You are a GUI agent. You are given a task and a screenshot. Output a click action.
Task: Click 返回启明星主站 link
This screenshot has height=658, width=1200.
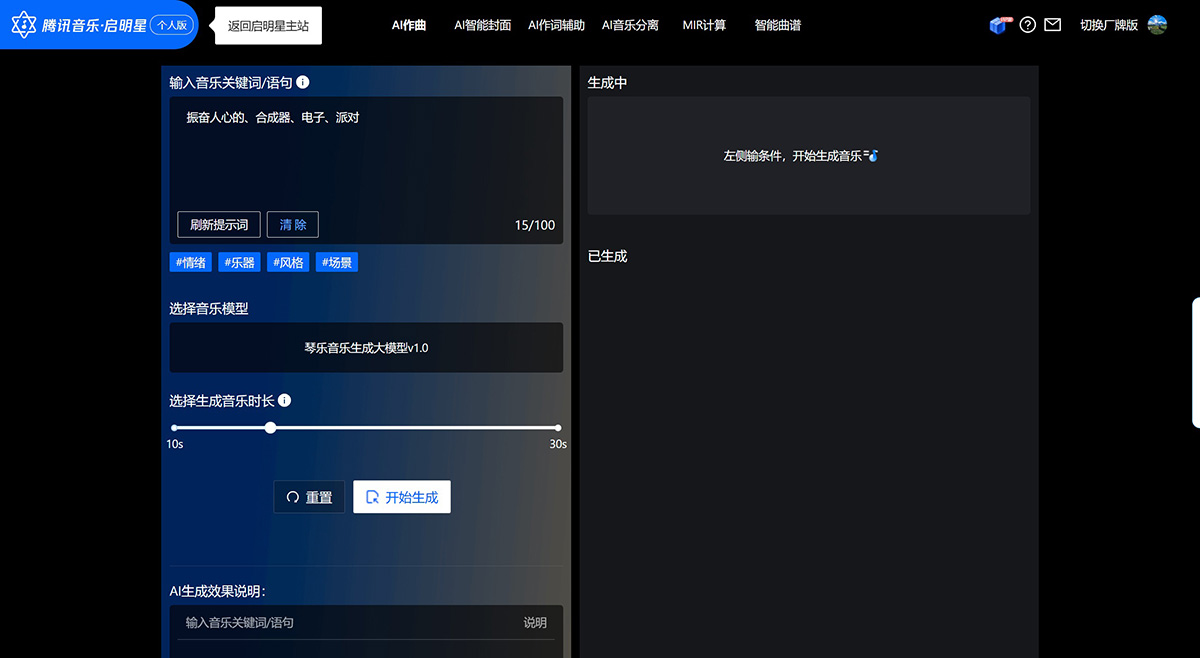click(x=266, y=24)
